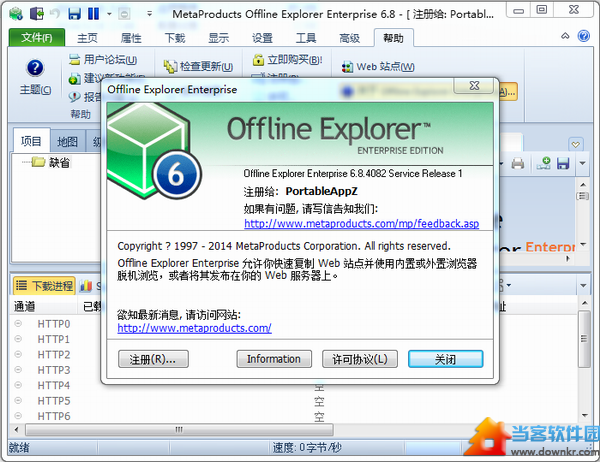Click the down arrow of download list scrollbar
Viewport: 600px width, 462px height.
[584, 415]
